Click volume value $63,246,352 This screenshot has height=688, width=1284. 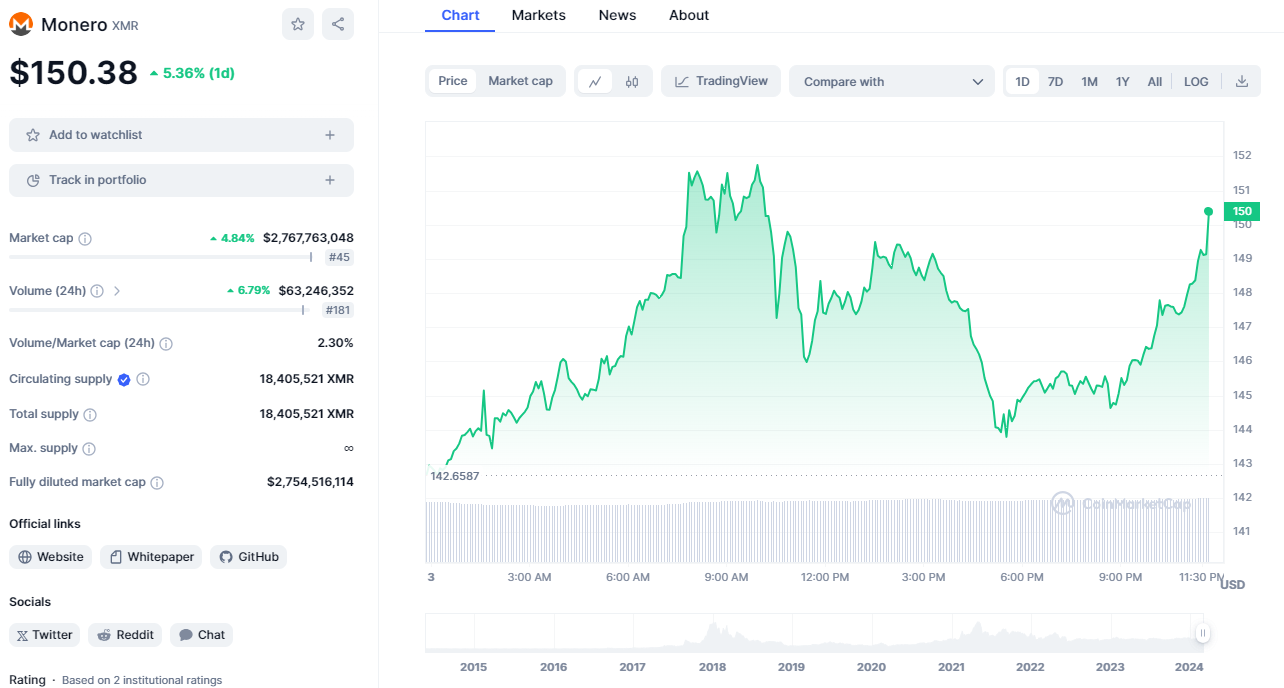[316, 291]
